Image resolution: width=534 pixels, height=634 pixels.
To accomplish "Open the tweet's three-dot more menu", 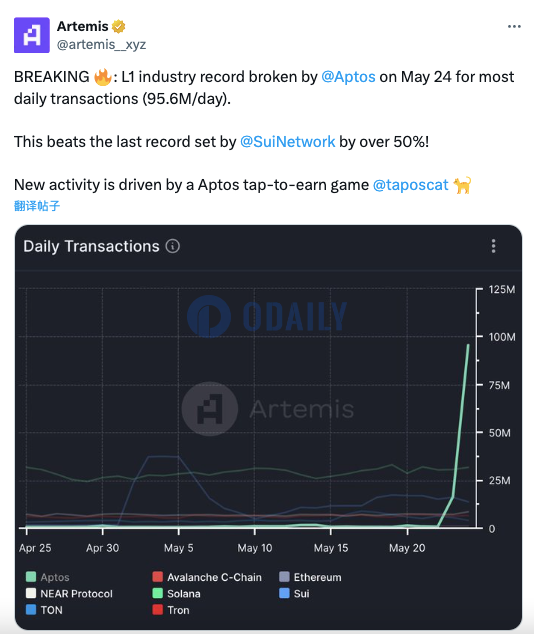I will pos(514,27).
